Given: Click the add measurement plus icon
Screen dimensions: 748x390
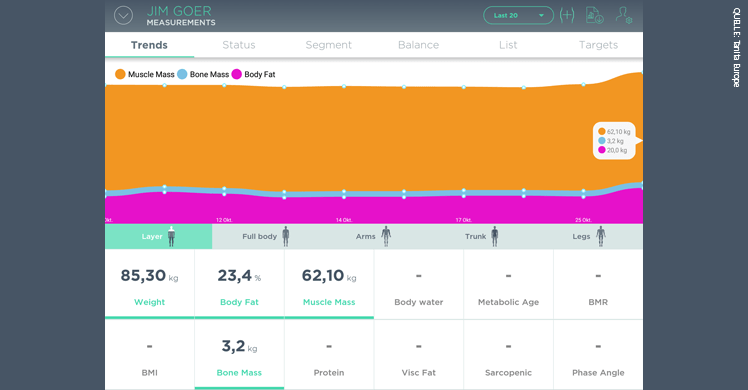Looking at the screenshot, I should coord(567,15).
